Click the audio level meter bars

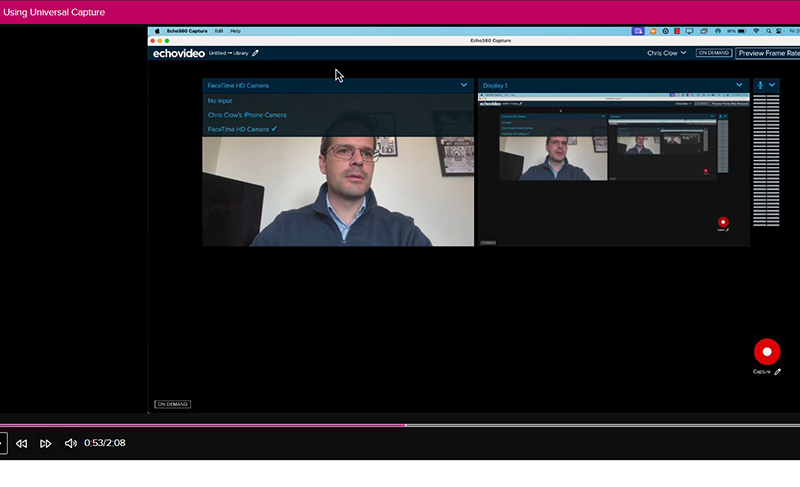click(766, 160)
